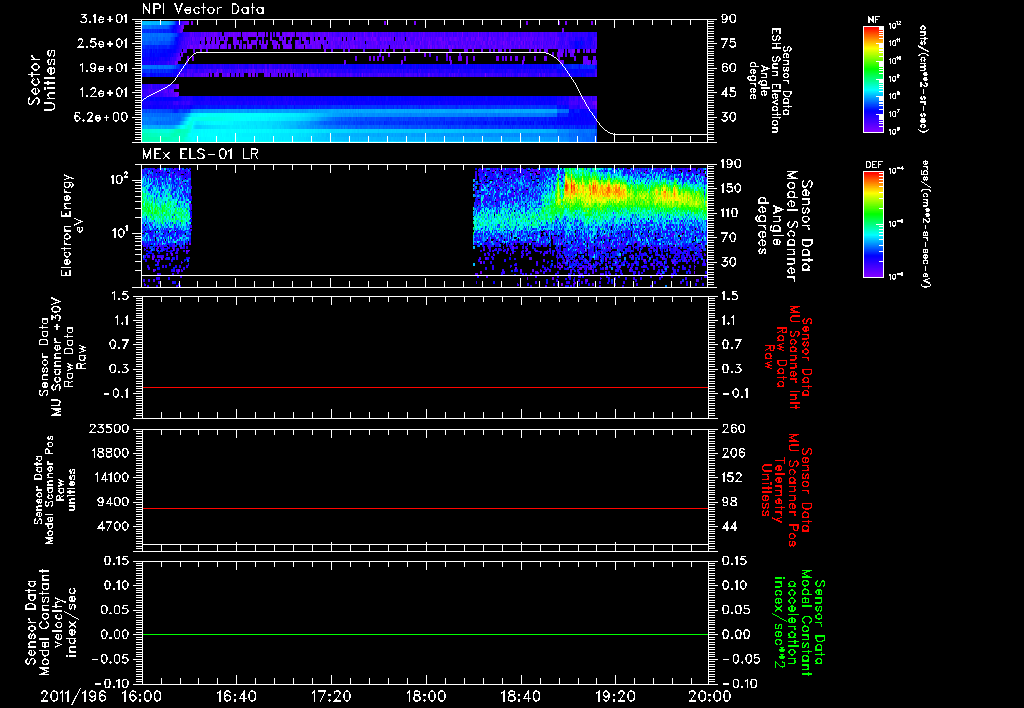Screen dimensions: 1024x708
Task: Click the "190" scanner angle tick label
Action: click(x=732, y=164)
